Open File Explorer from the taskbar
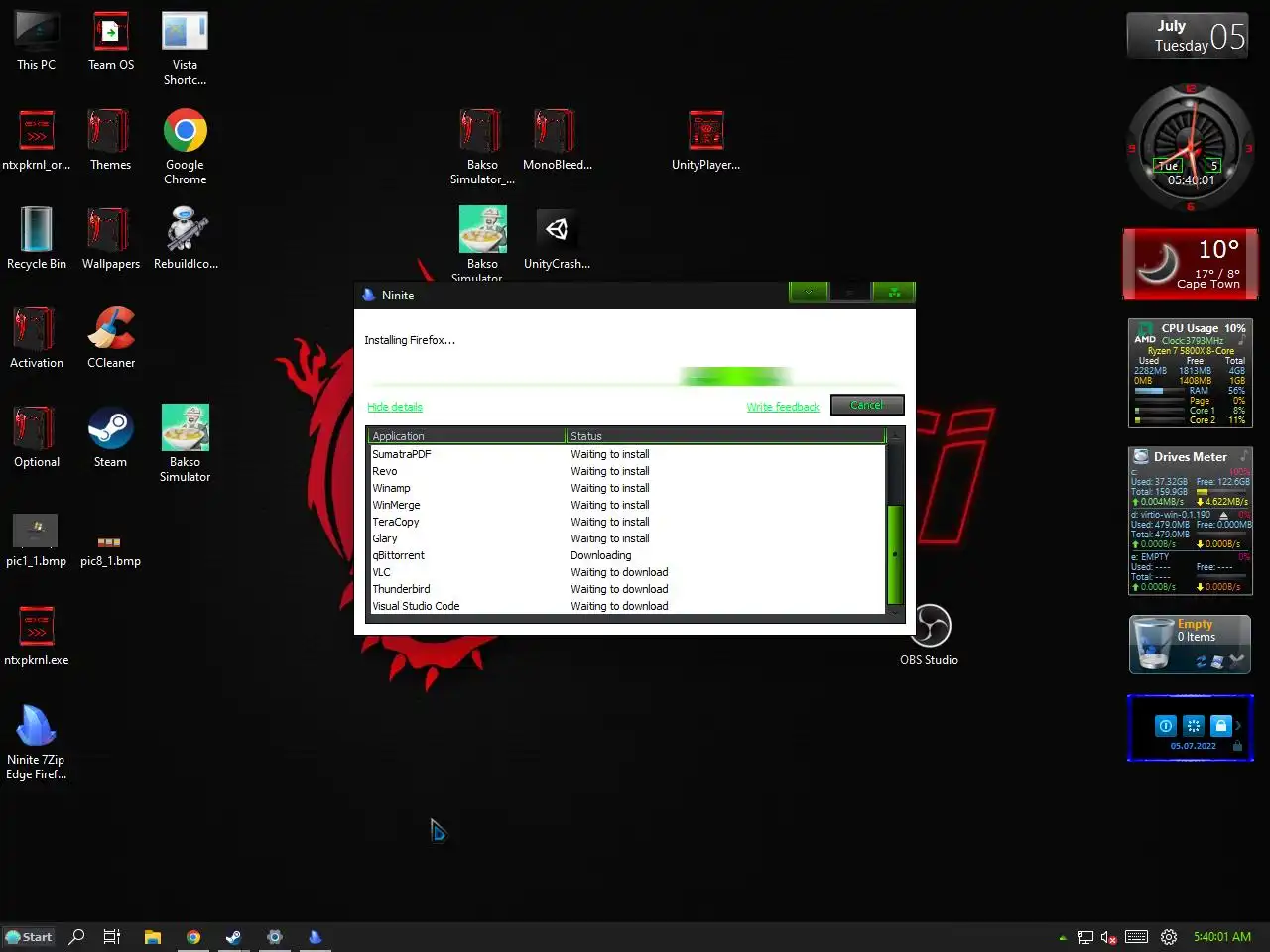1270x952 pixels. coord(153,937)
